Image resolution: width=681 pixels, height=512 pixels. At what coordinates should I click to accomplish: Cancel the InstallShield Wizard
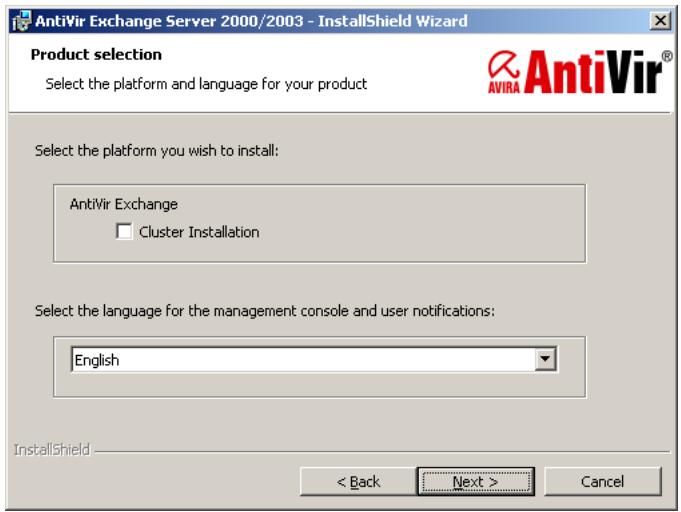point(602,481)
